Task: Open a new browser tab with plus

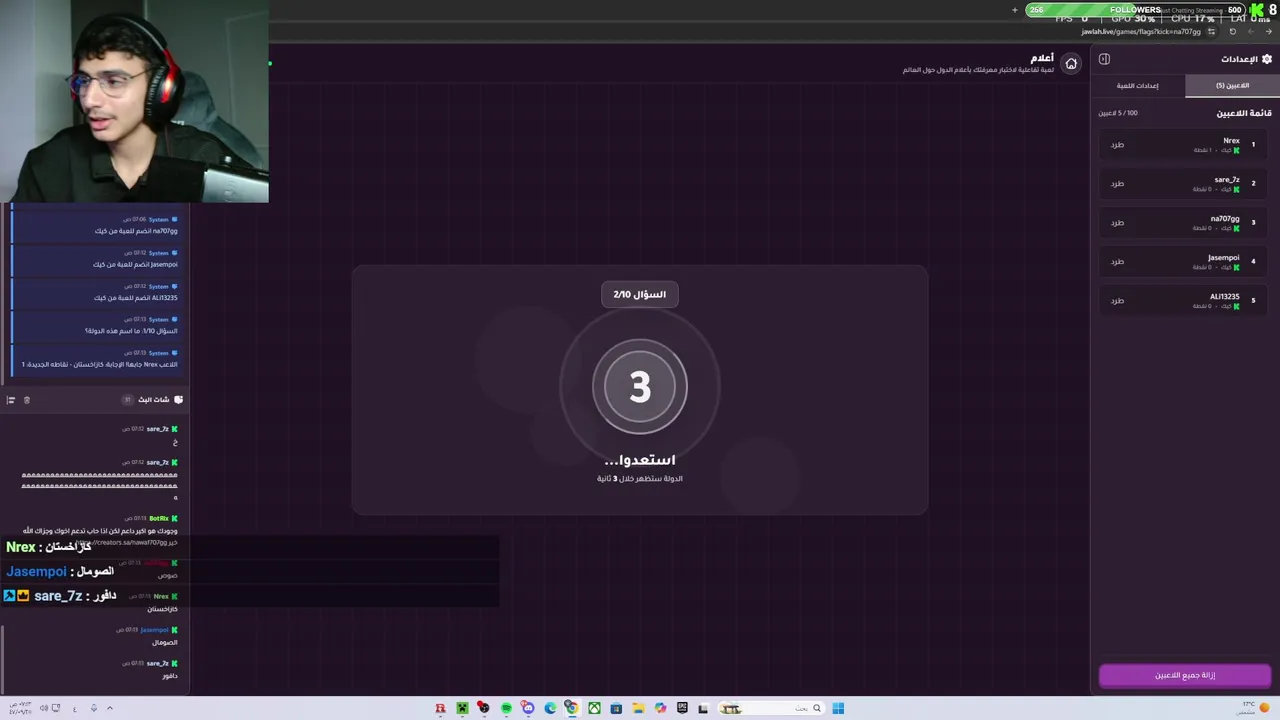Action: coord(1015,10)
